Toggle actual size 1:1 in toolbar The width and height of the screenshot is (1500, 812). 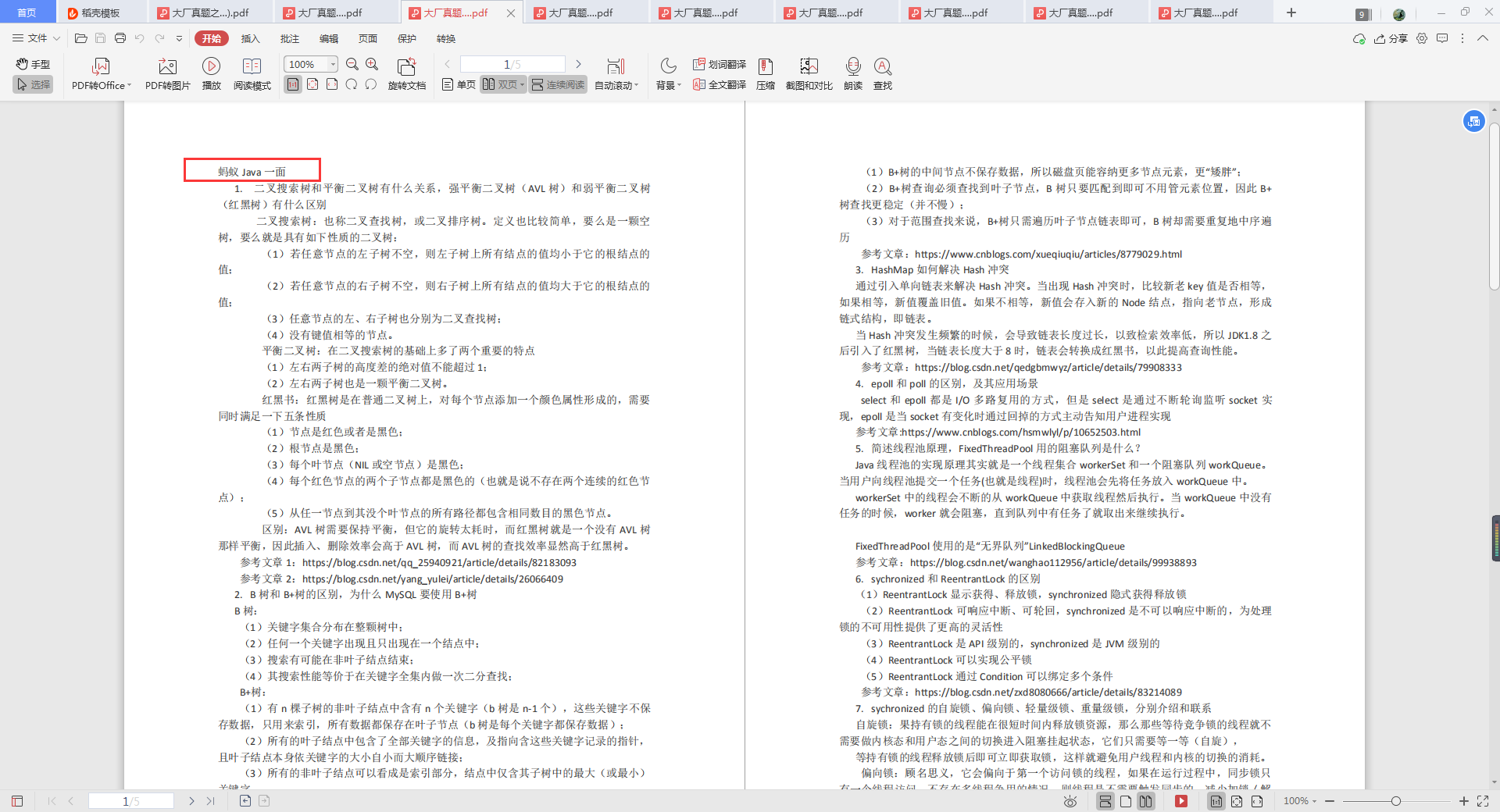293,84
